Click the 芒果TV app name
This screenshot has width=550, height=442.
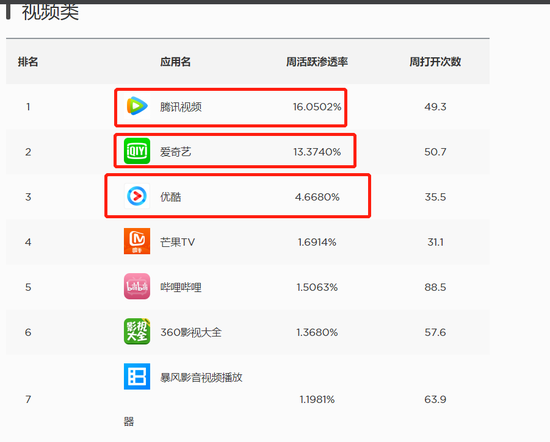177,242
